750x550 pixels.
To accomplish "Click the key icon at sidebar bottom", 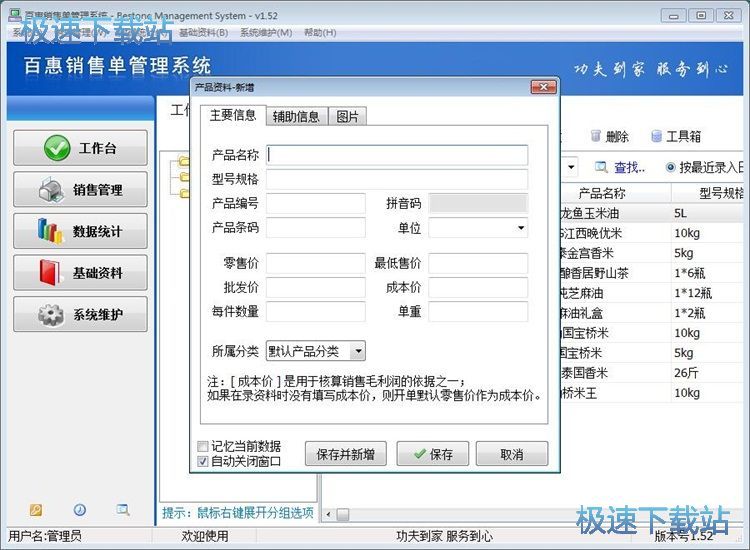I will [36, 510].
